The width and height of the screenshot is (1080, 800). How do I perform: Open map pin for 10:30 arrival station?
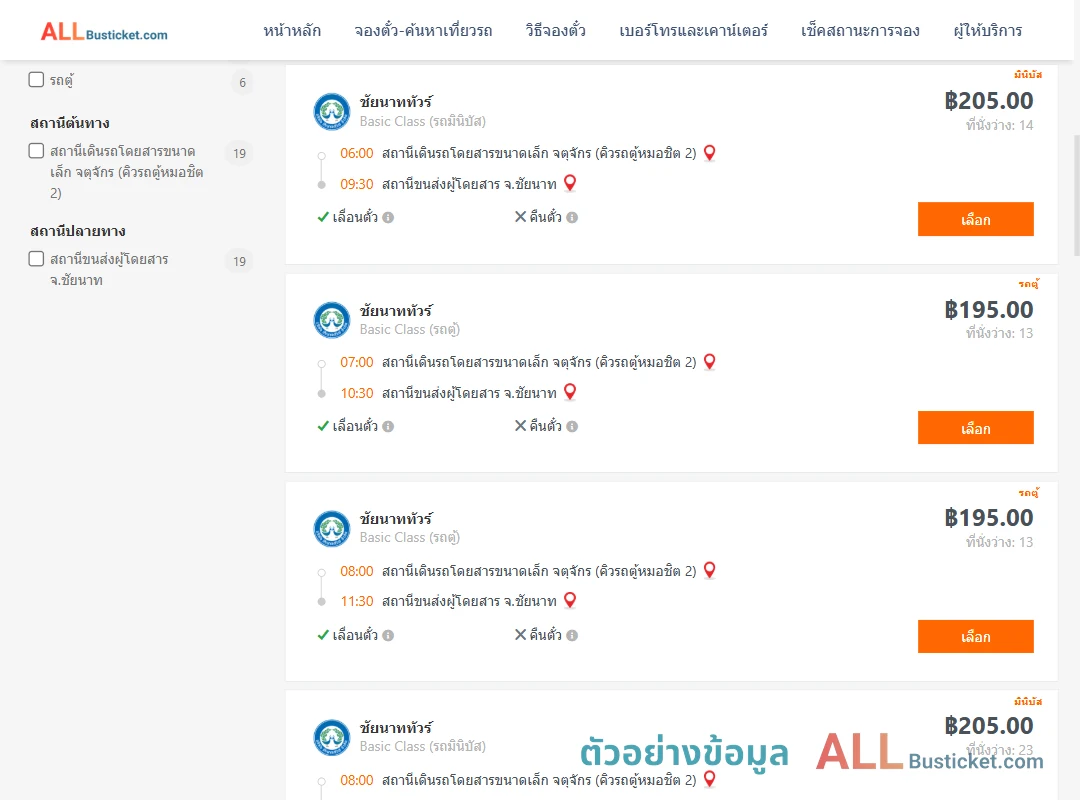[x=570, y=392]
